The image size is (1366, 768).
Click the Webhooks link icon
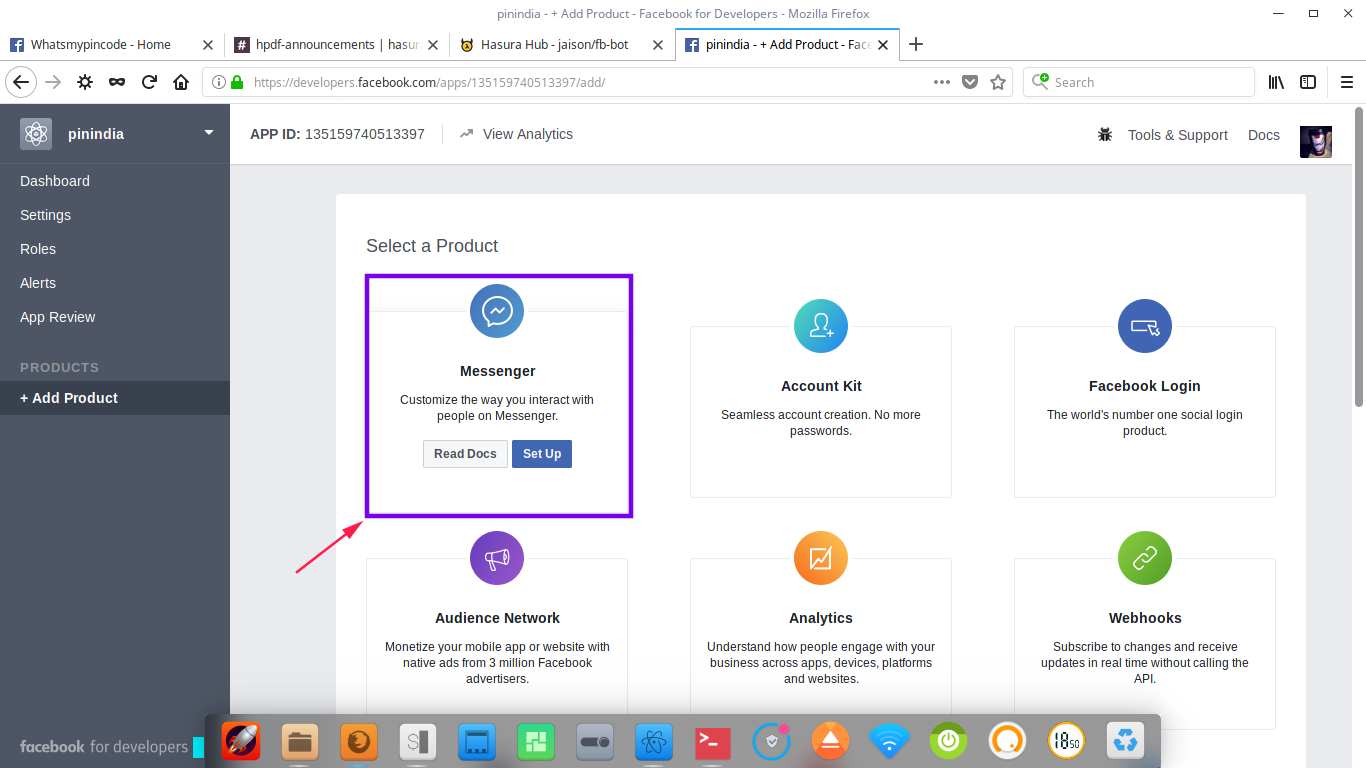click(1145, 558)
